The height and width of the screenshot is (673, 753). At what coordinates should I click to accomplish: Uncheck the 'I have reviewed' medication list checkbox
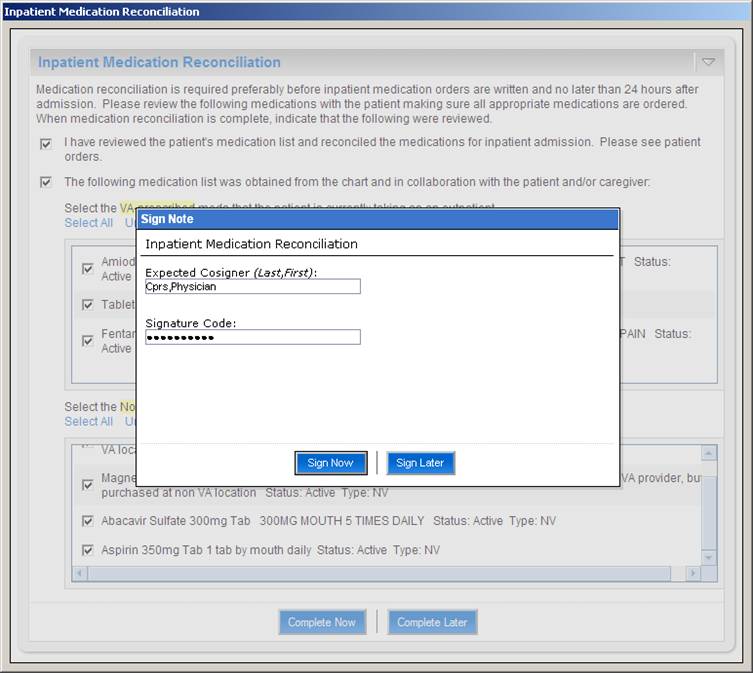coord(45,143)
